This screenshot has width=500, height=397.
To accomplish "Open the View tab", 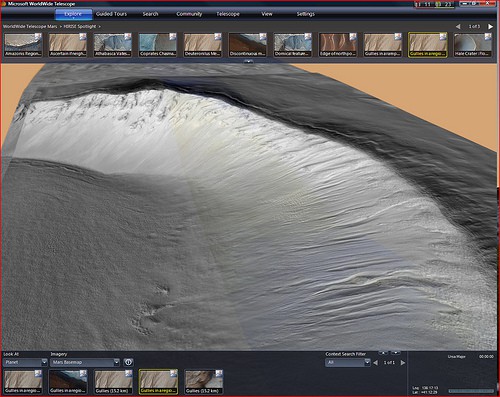I will point(267,14).
